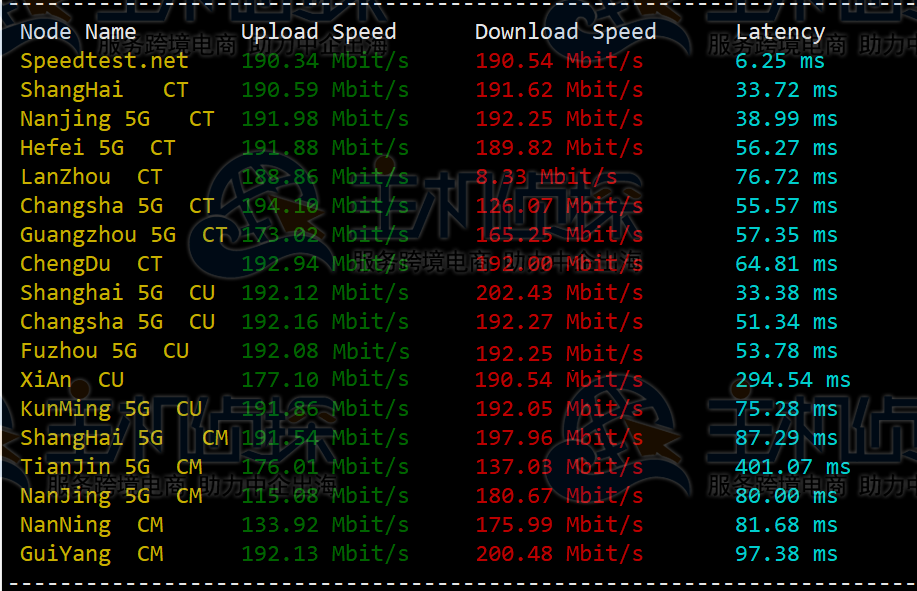Click the Speedtest.net node label
The image size is (917, 591).
pyautogui.click(x=103, y=60)
